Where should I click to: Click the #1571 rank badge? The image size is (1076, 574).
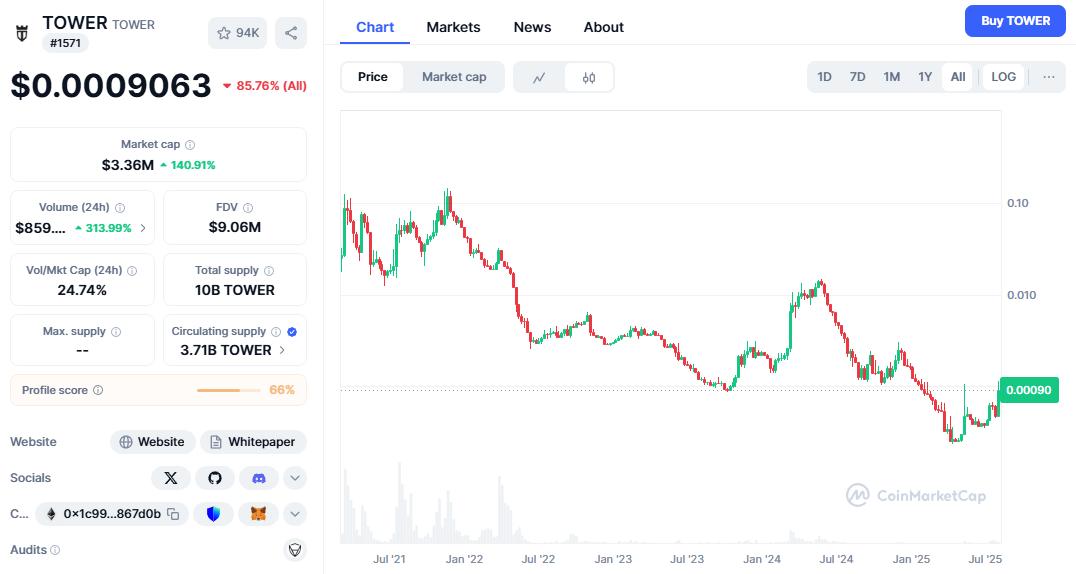click(x=65, y=43)
